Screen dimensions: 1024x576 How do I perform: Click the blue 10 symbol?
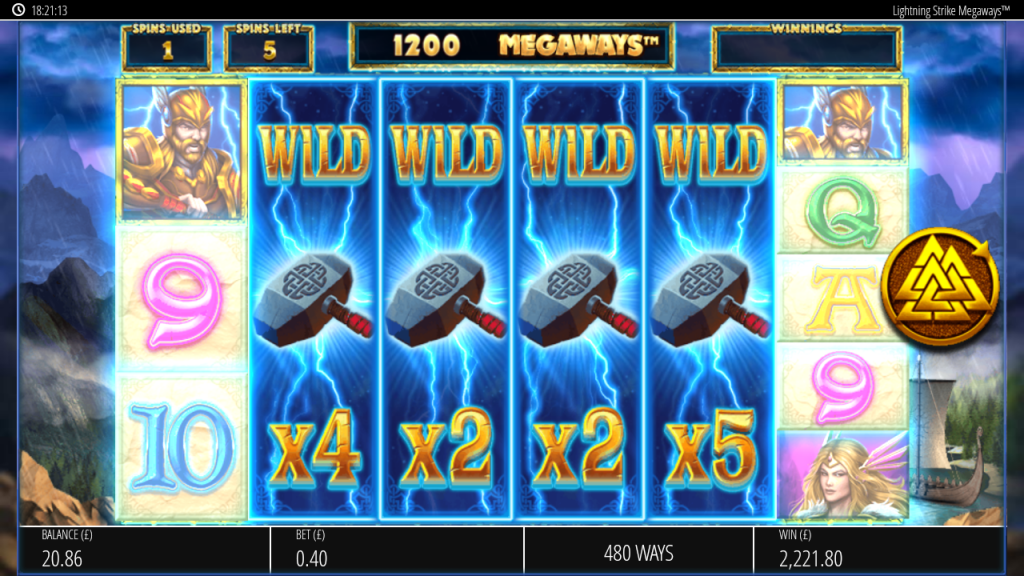click(x=182, y=447)
